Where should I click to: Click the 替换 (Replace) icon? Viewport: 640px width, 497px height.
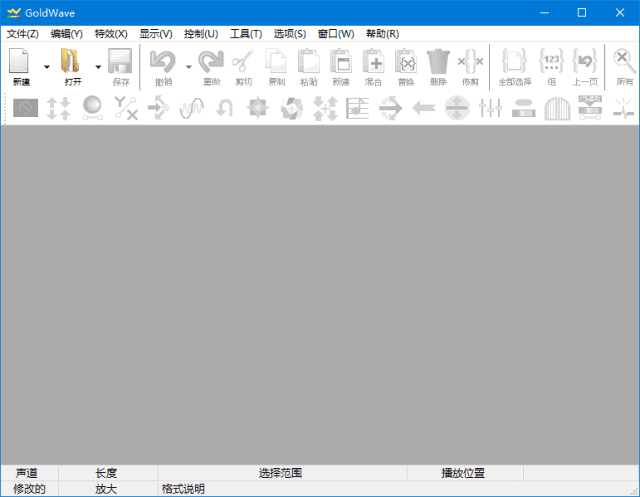pyautogui.click(x=406, y=61)
